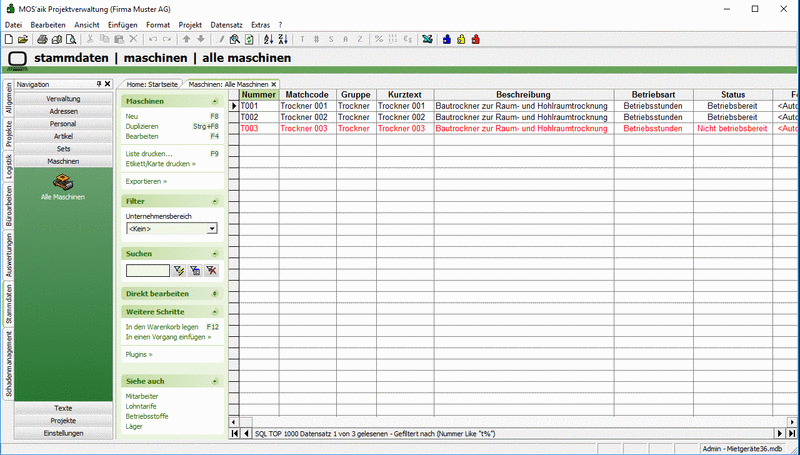The width and height of the screenshot is (800, 455).
Task: Collapse the Siehe auch section
Action: point(215,381)
